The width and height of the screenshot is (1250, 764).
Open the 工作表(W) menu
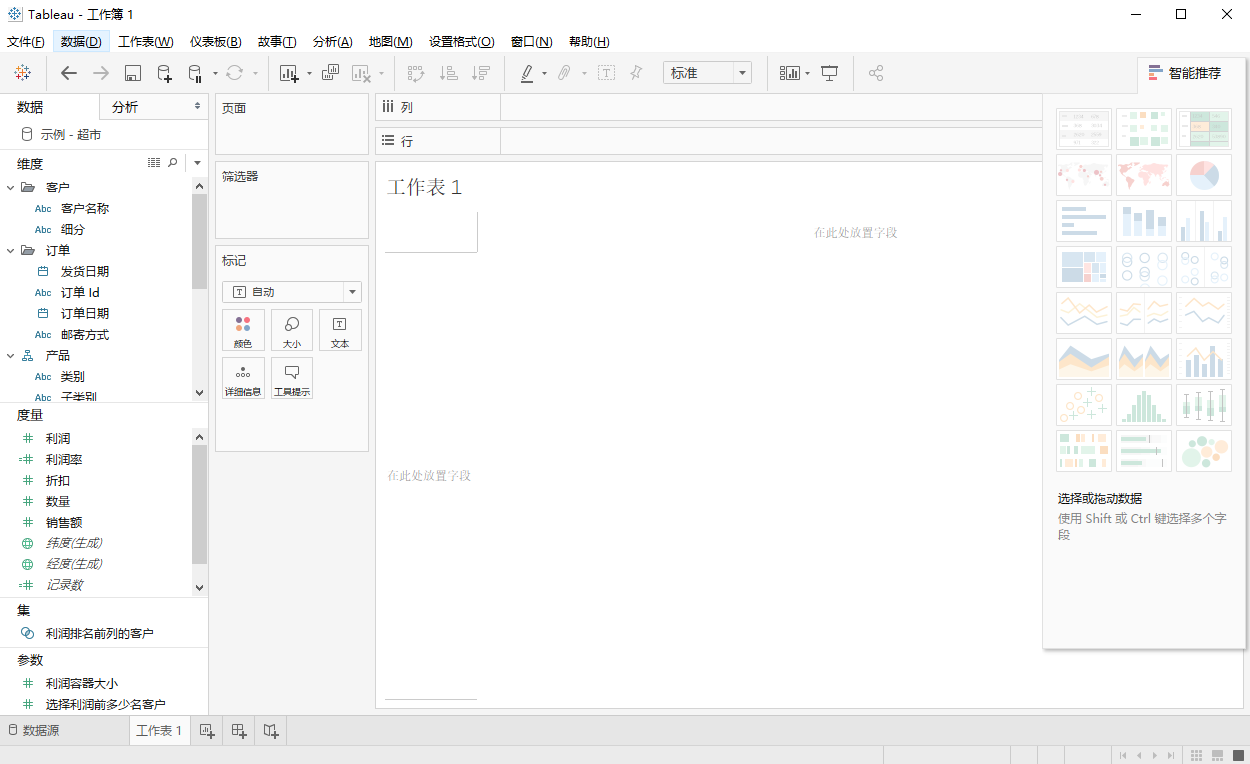coord(146,42)
